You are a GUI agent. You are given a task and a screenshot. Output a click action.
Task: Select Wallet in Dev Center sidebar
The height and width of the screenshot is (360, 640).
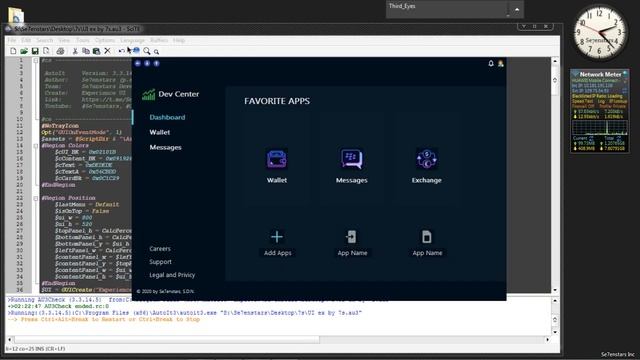point(160,133)
